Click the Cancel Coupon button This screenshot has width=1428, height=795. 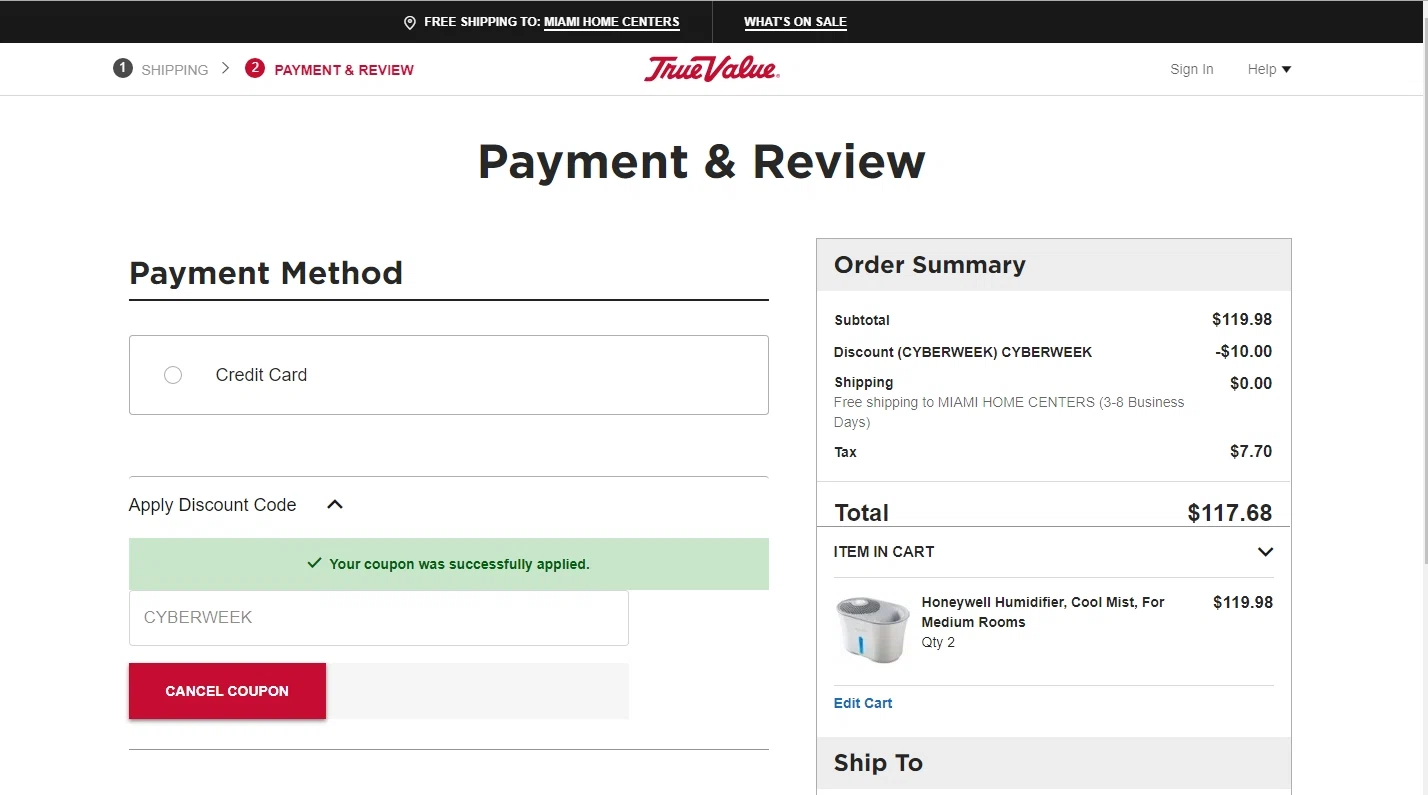click(x=227, y=691)
